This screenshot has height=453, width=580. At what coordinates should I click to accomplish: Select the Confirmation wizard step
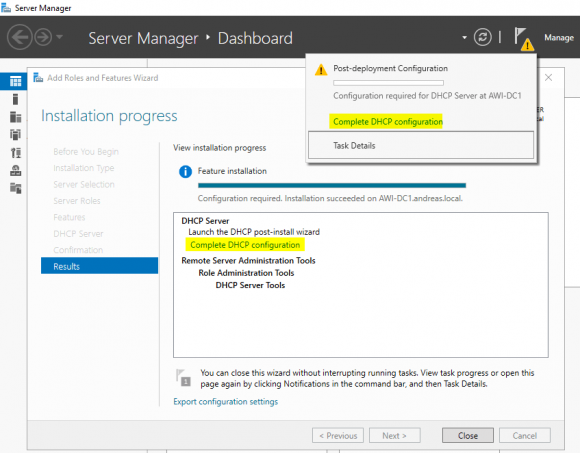(78, 250)
